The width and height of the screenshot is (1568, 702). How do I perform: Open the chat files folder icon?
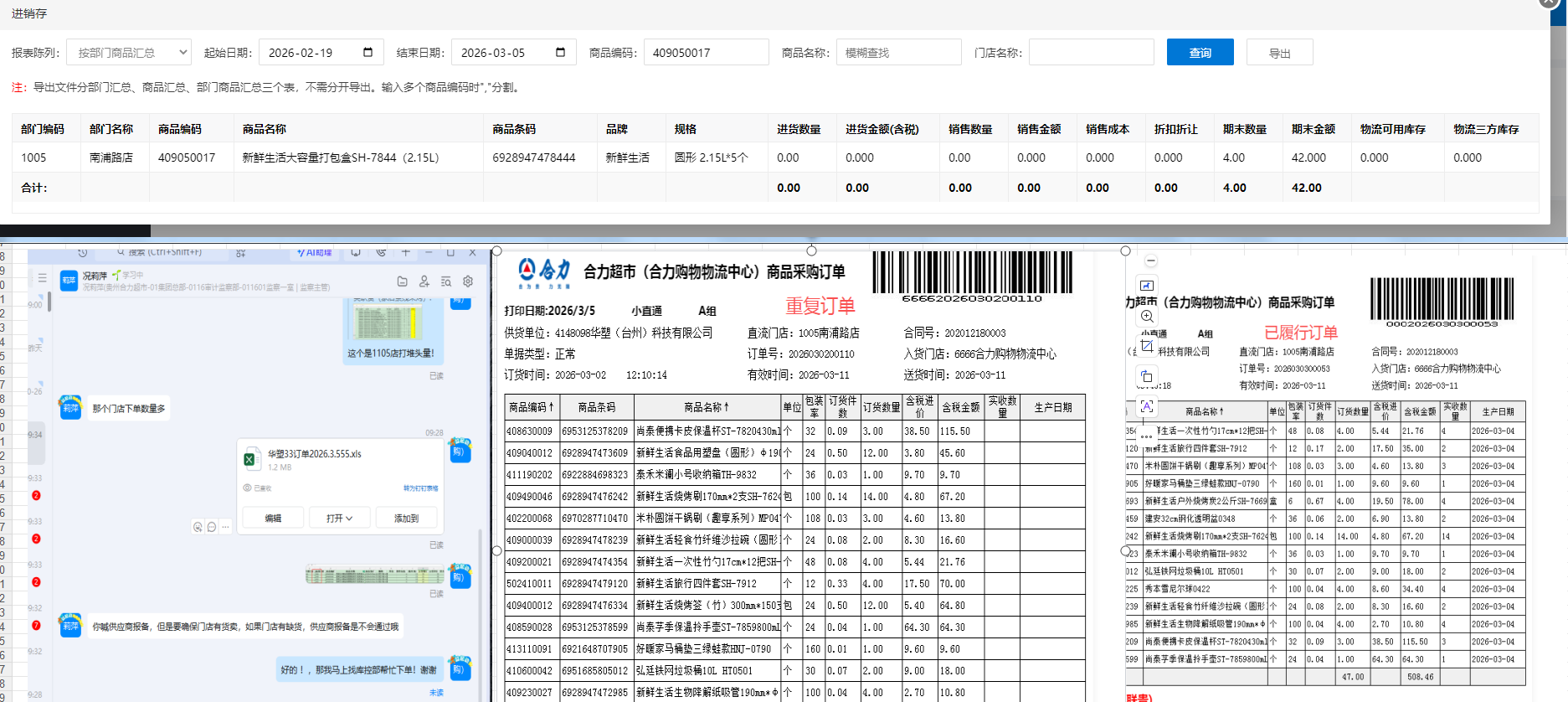[x=403, y=281]
